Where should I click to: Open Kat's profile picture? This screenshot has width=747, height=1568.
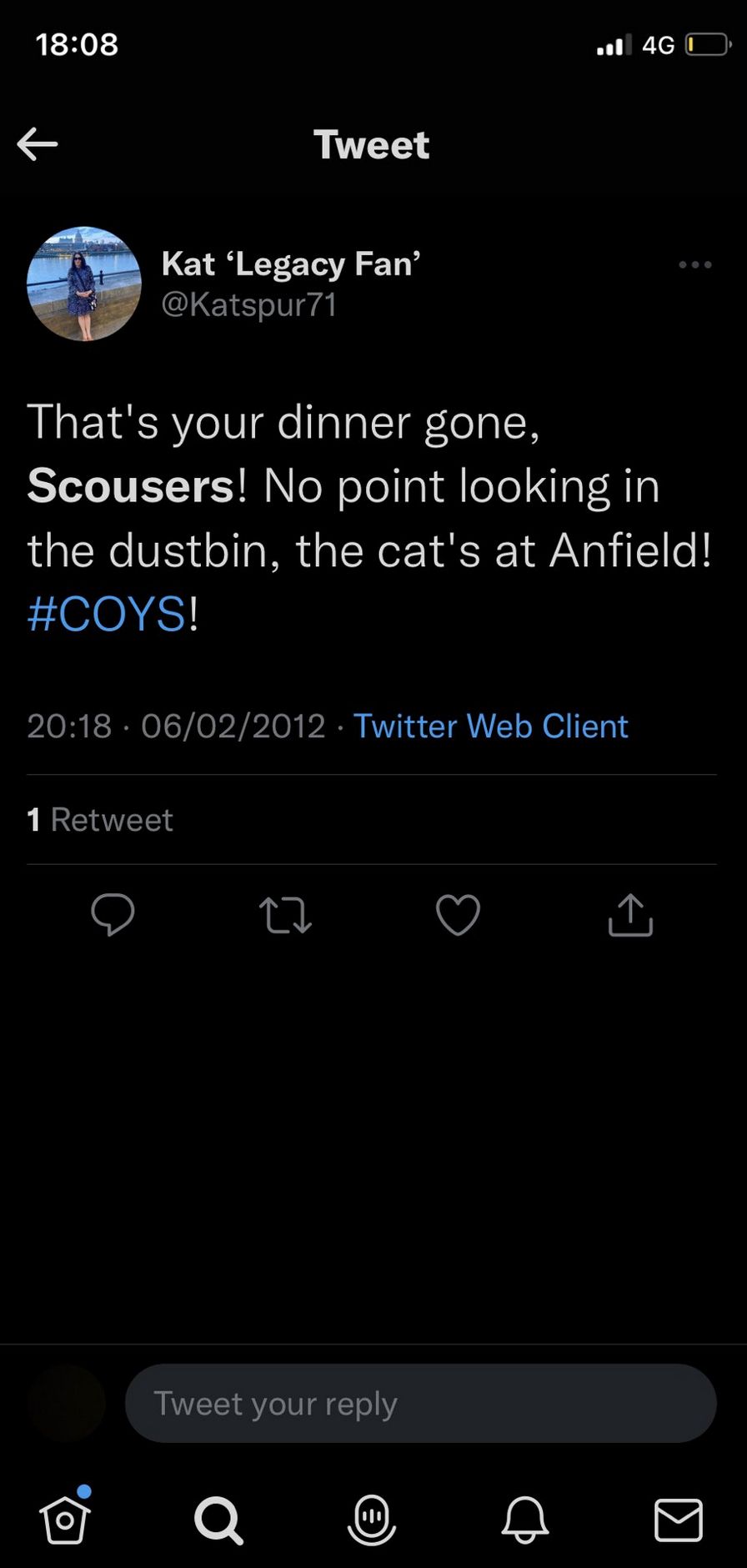pos(84,284)
